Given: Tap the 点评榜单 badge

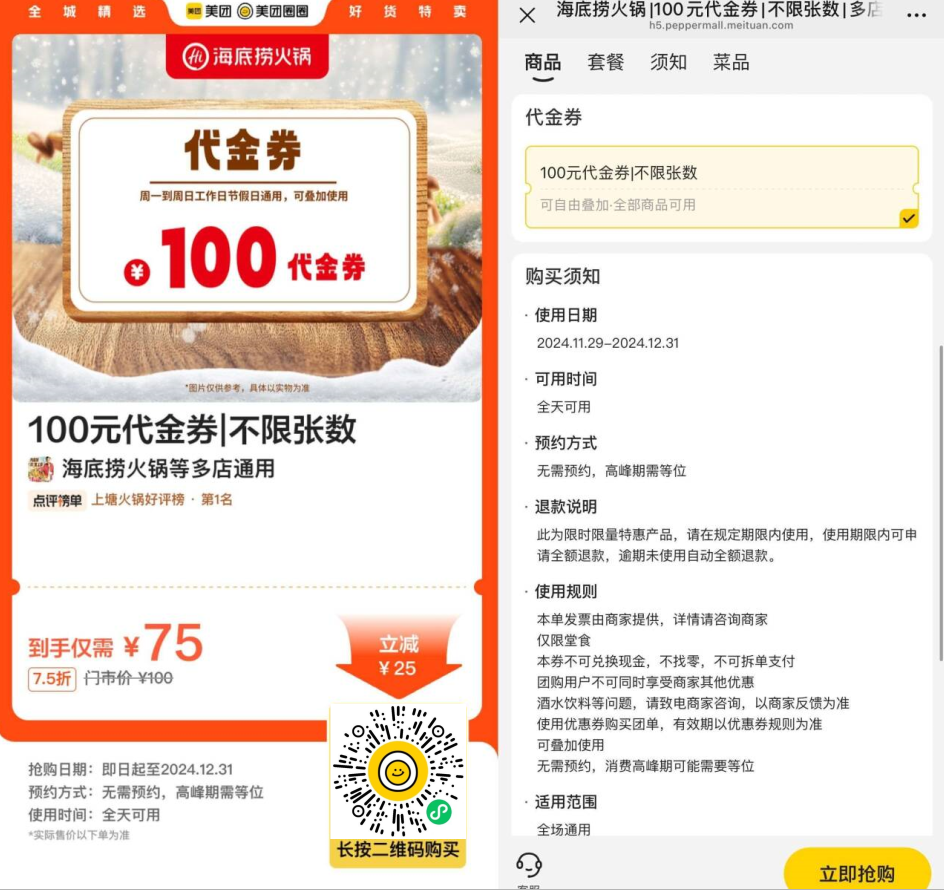Looking at the screenshot, I should coord(57,500).
